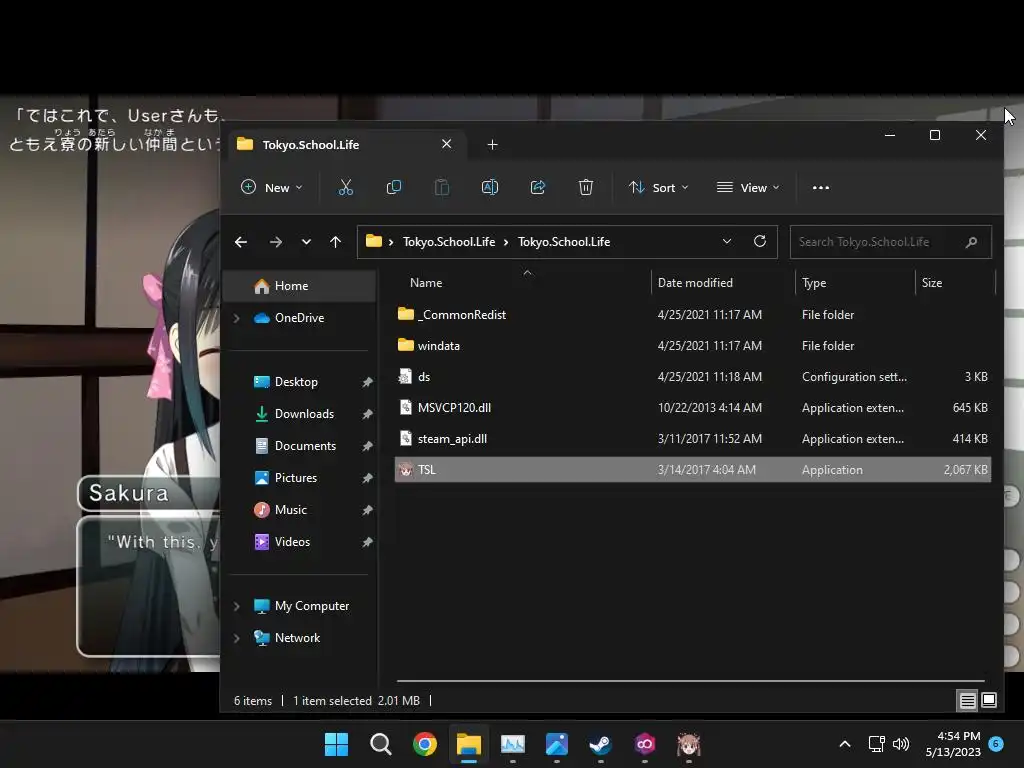Open Videos in Quick access
The image size is (1024, 768).
pos(292,542)
